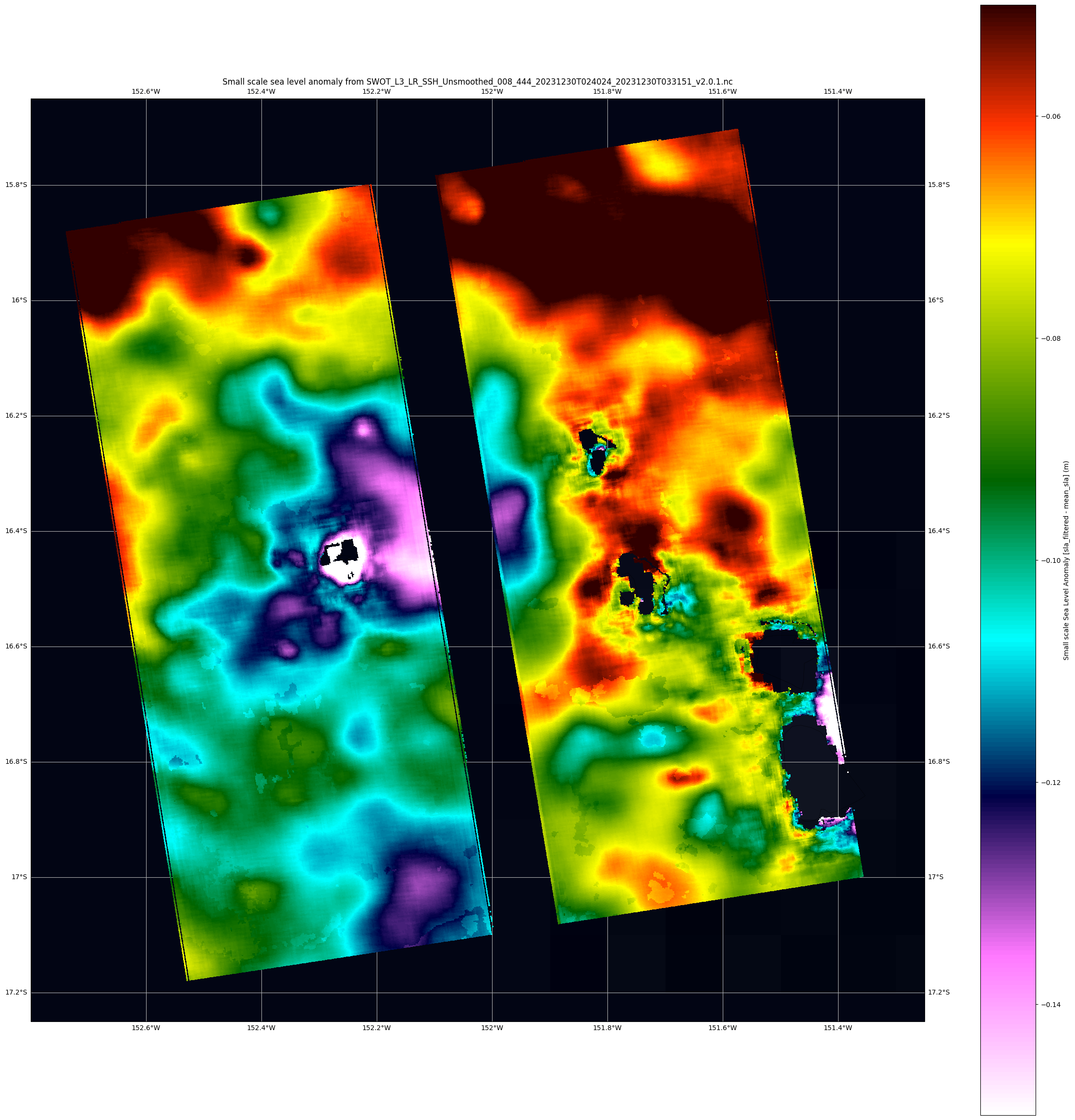Click the 16.2°S label on left axis
The height and width of the screenshot is (1120, 1075).
coord(16,415)
